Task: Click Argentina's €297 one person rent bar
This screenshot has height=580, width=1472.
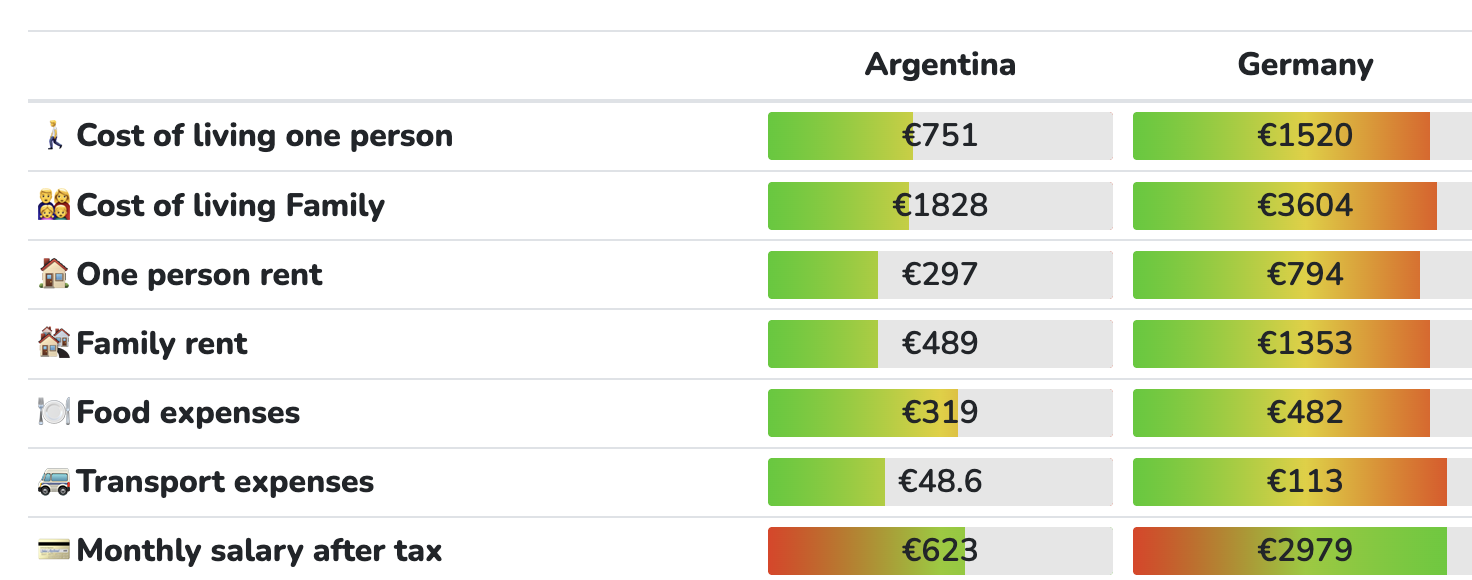Action: click(940, 274)
